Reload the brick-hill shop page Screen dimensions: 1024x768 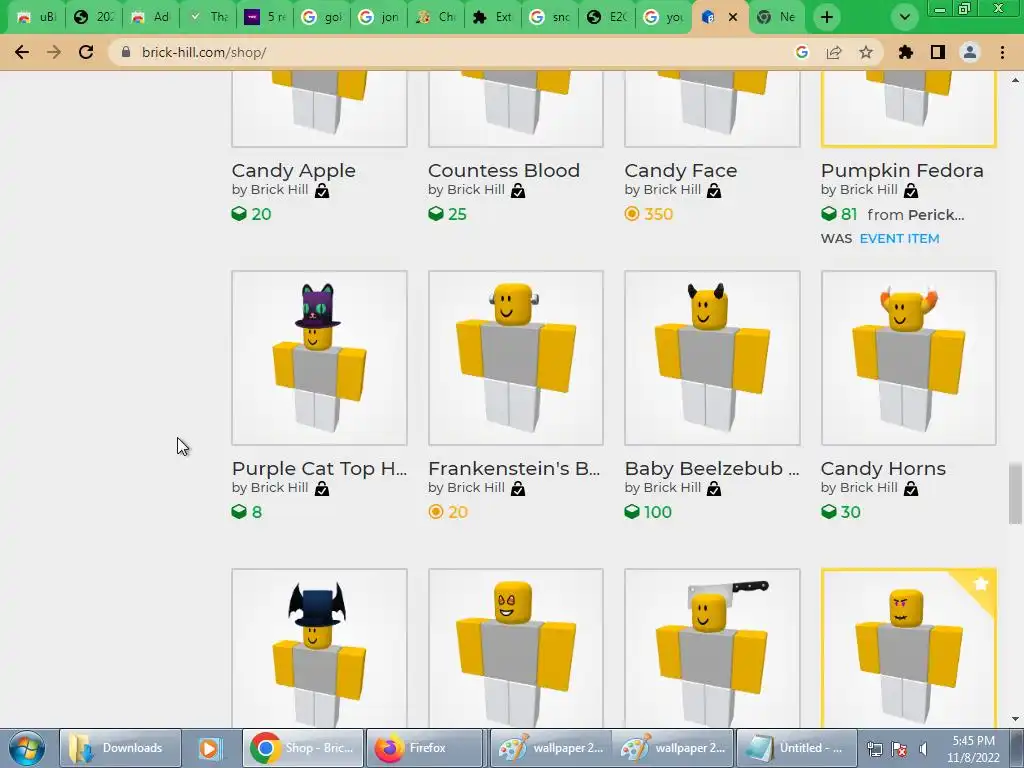(86, 52)
